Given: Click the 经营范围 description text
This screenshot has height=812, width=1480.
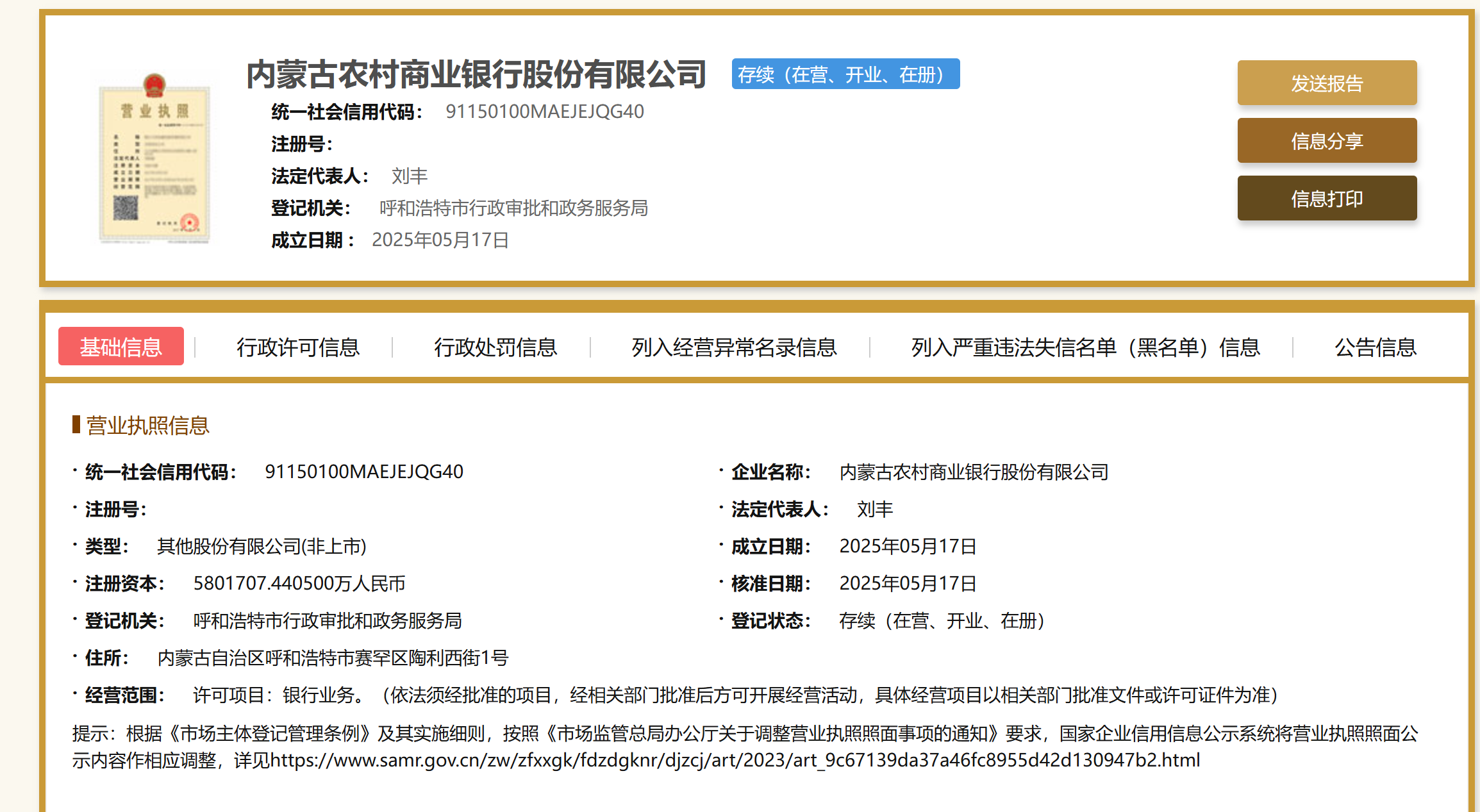Looking at the screenshot, I should click(x=735, y=695).
